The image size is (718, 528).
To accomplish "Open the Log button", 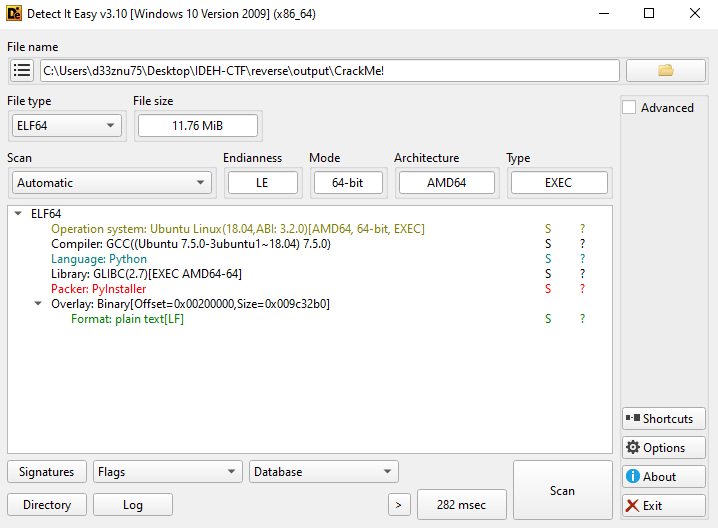I will [133, 505].
